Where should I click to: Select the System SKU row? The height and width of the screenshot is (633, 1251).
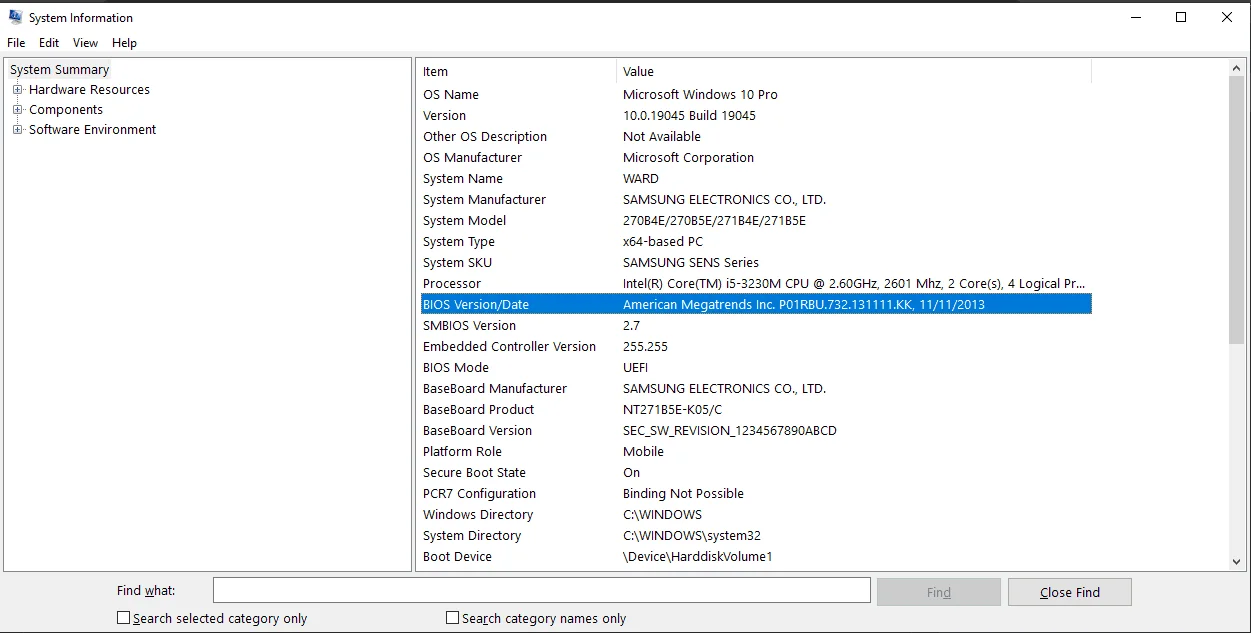pyautogui.click(x=756, y=262)
